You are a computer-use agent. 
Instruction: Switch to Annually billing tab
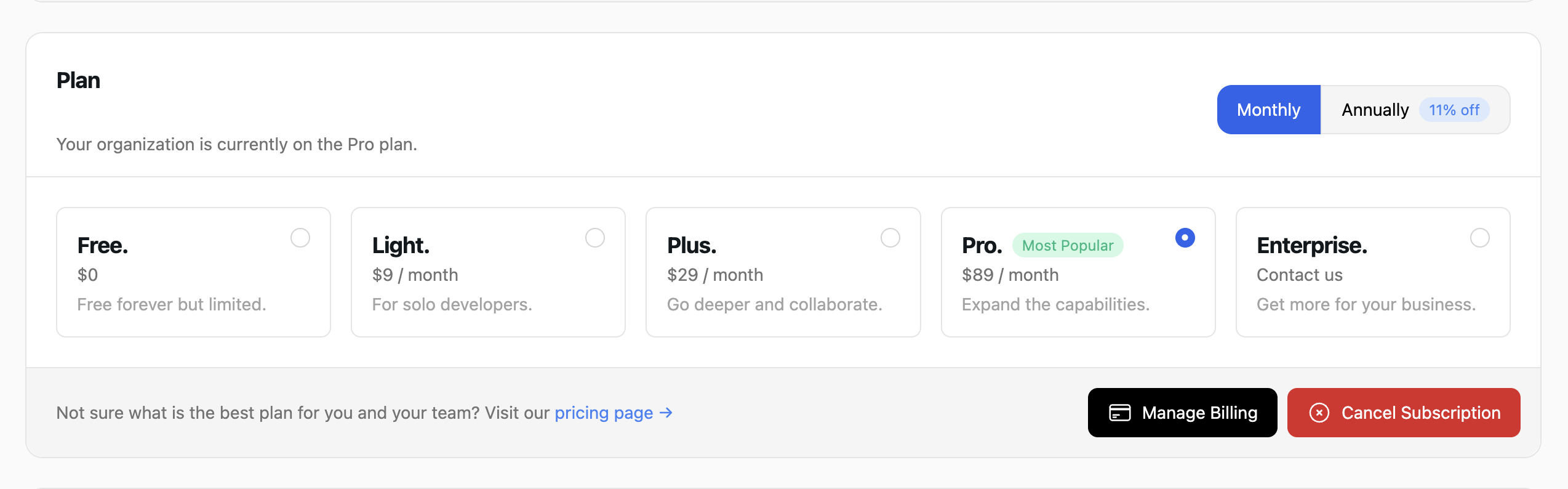pos(1375,110)
